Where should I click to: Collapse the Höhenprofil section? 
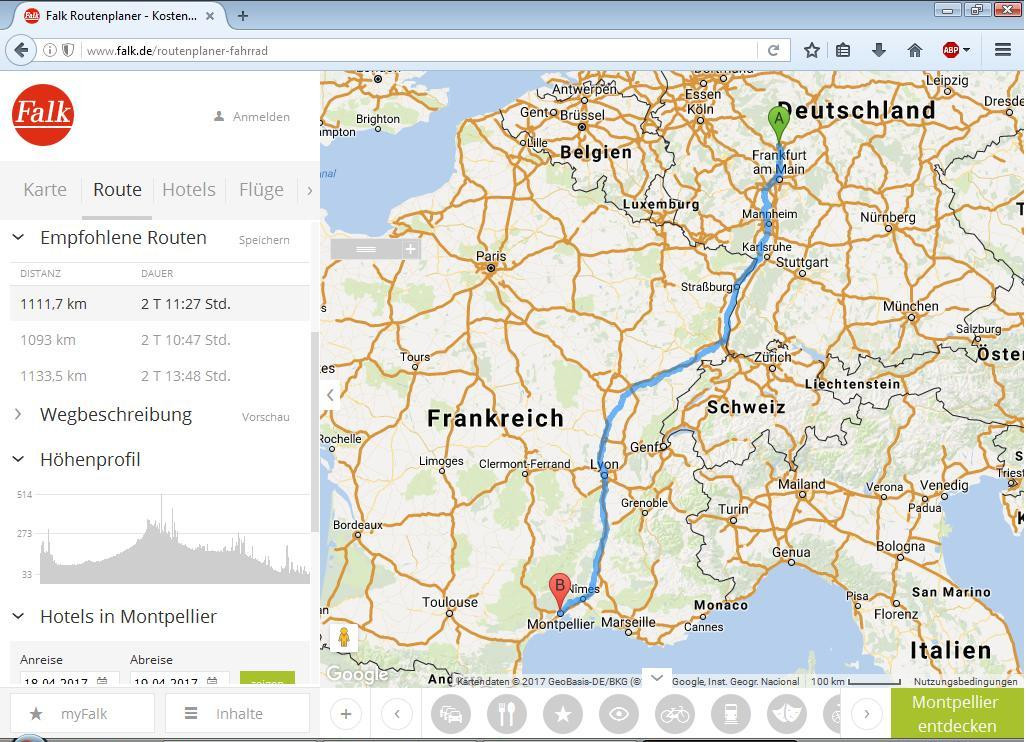pyautogui.click(x=18, y=459)
